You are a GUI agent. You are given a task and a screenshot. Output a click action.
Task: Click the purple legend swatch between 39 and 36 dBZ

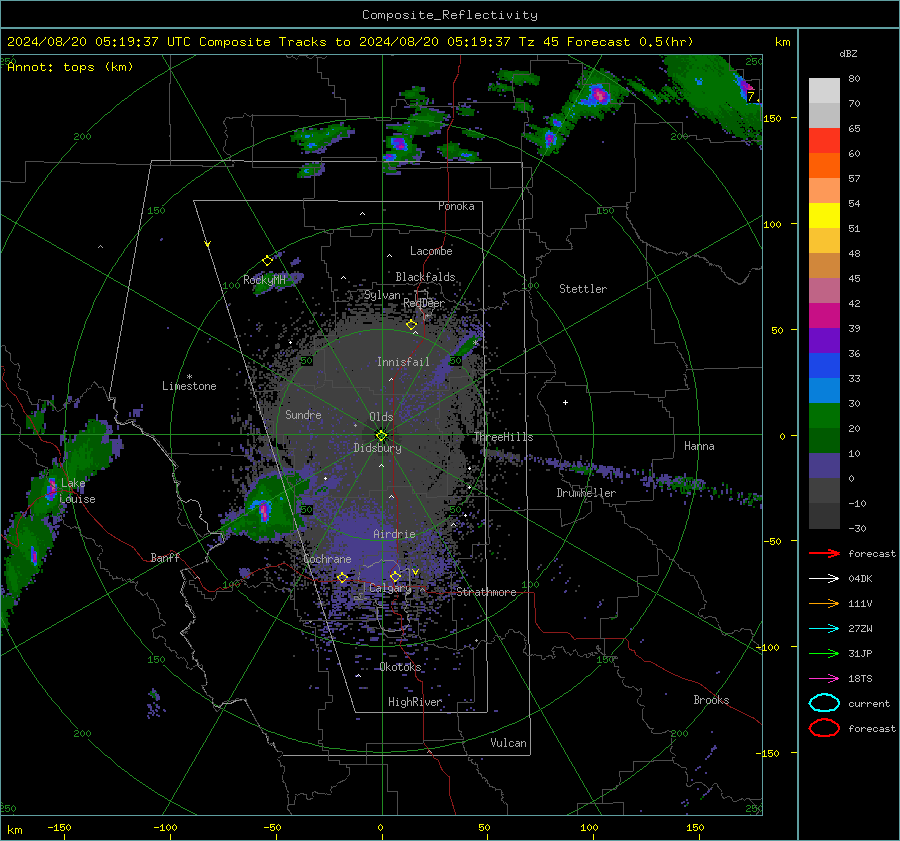tap(824, 340)
